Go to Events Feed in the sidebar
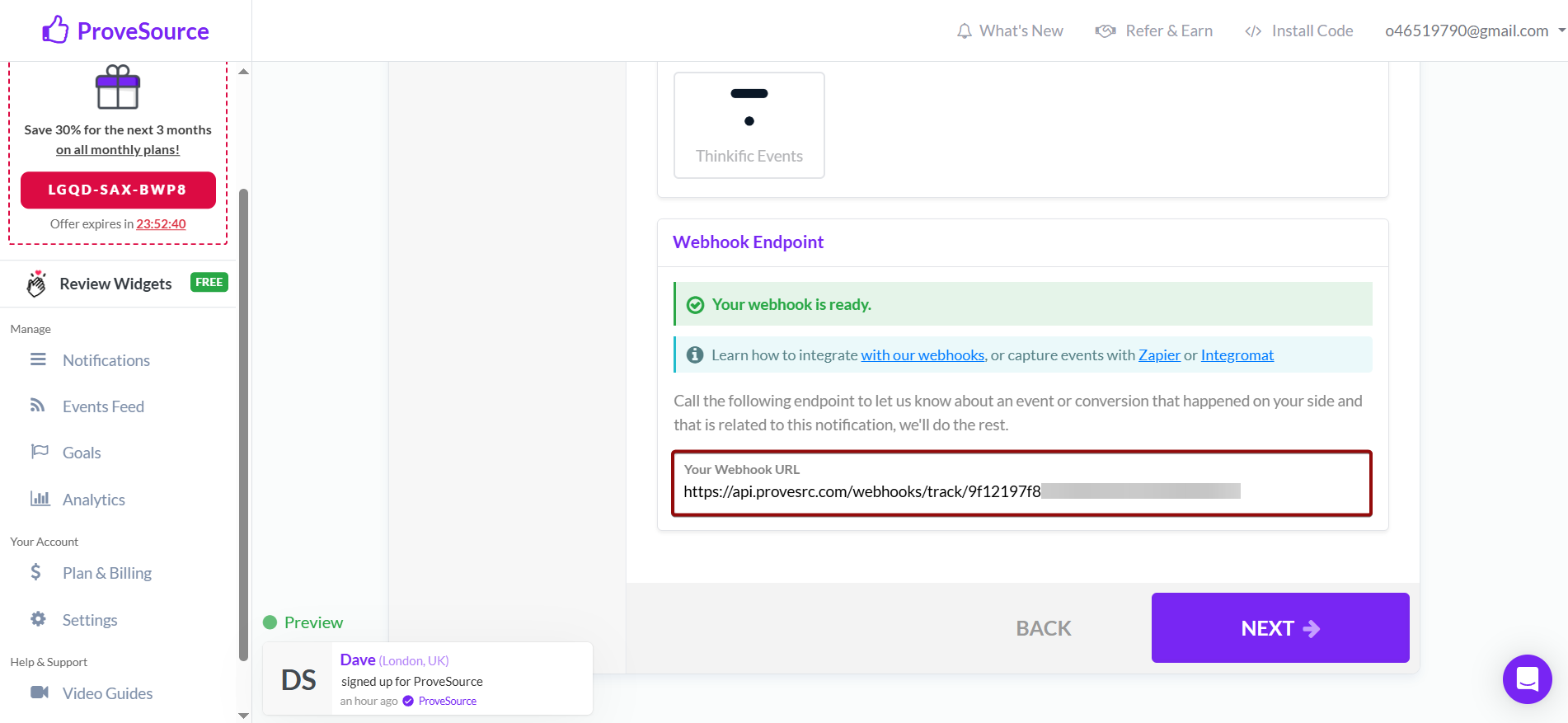 click(x=103, y=406)
